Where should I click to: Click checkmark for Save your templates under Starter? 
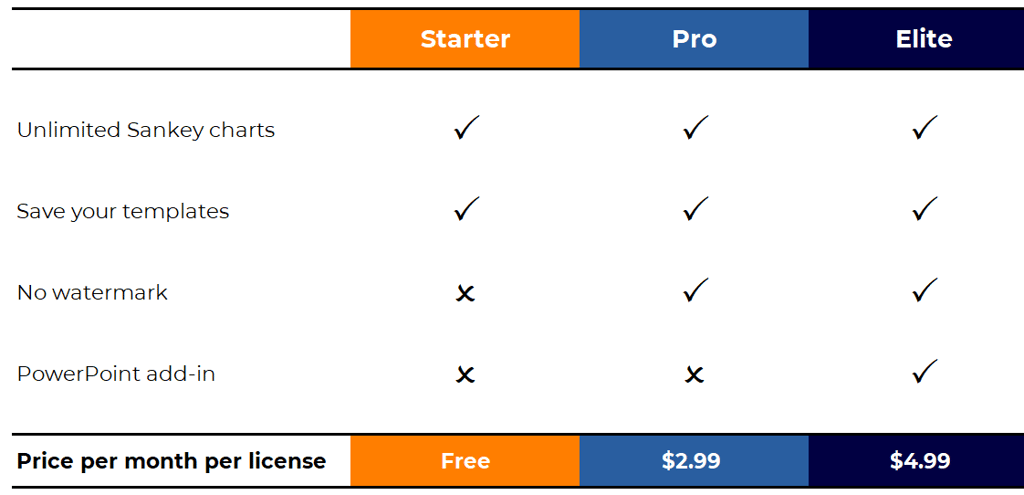coord(466,209)
